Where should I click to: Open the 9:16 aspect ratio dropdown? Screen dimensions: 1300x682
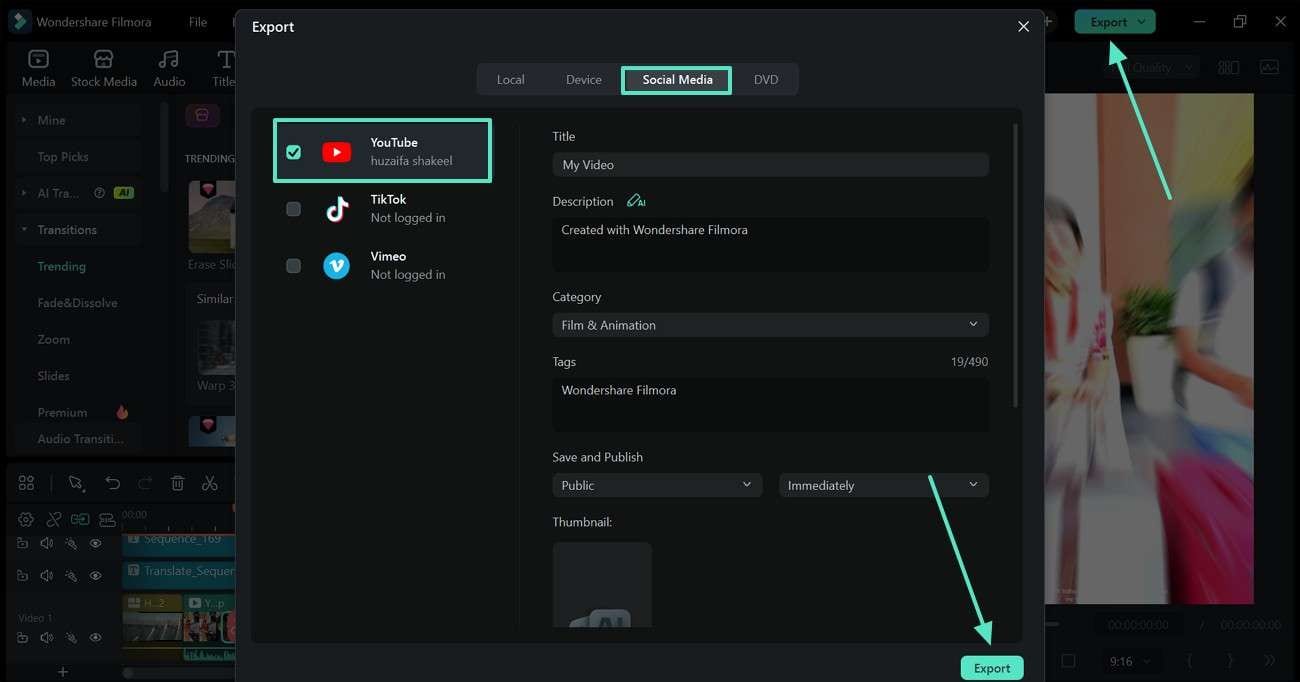(1131, 661)
